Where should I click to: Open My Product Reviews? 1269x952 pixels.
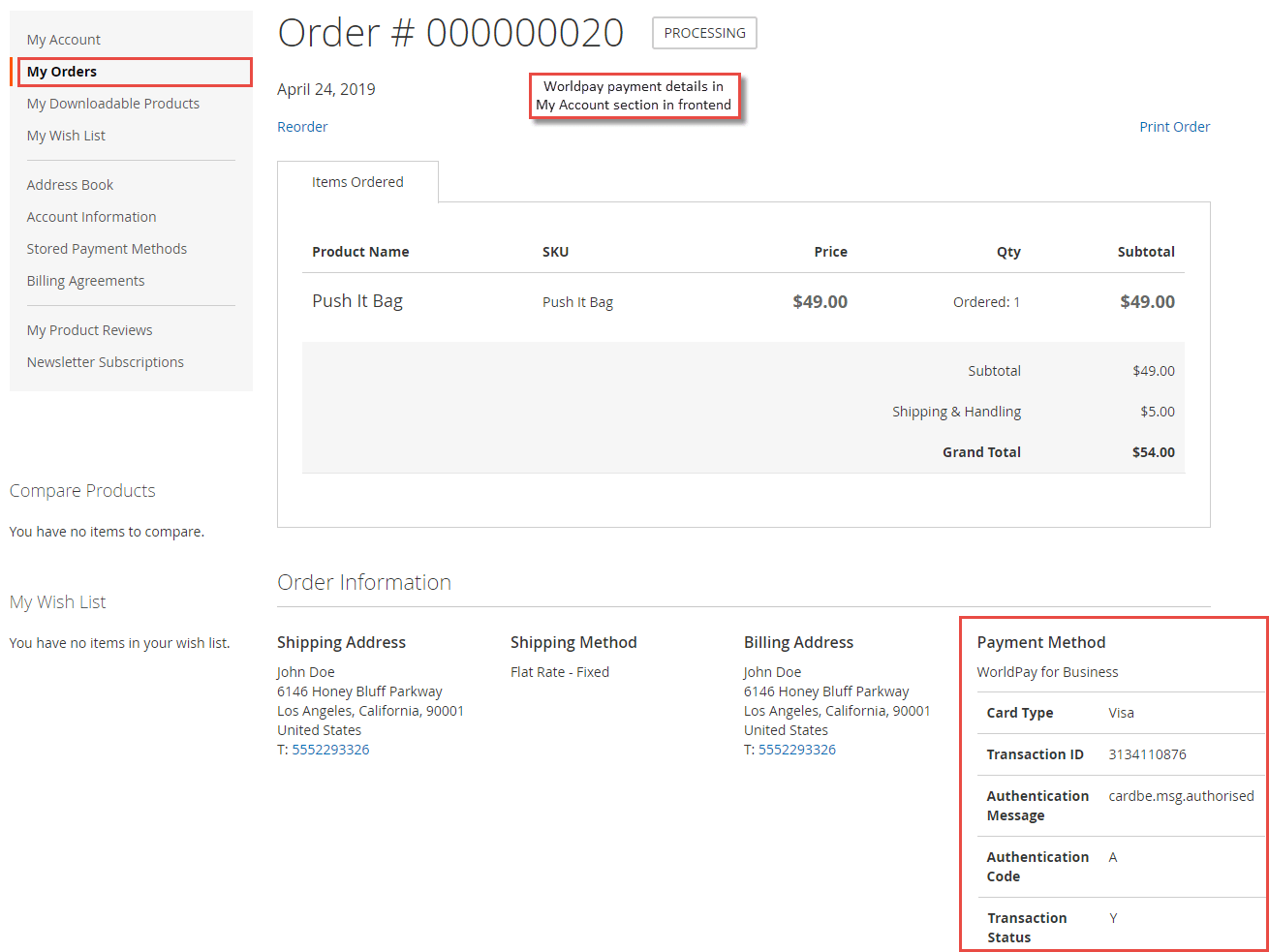coord(89,329)
